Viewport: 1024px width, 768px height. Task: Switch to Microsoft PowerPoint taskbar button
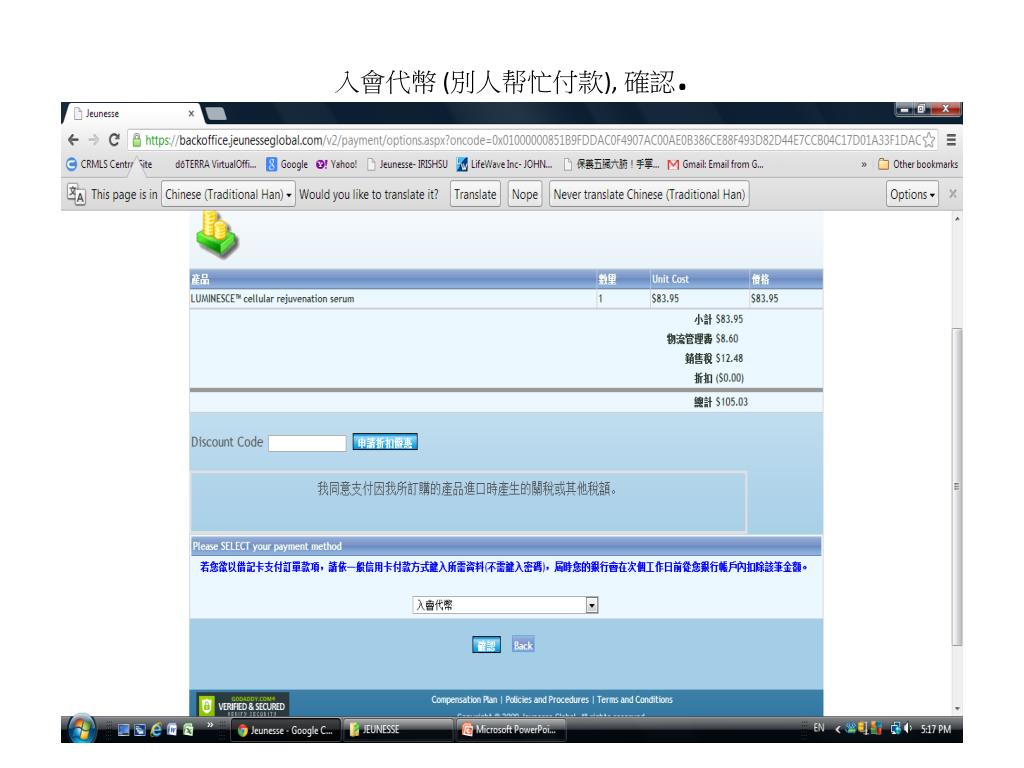pos(511,729)
